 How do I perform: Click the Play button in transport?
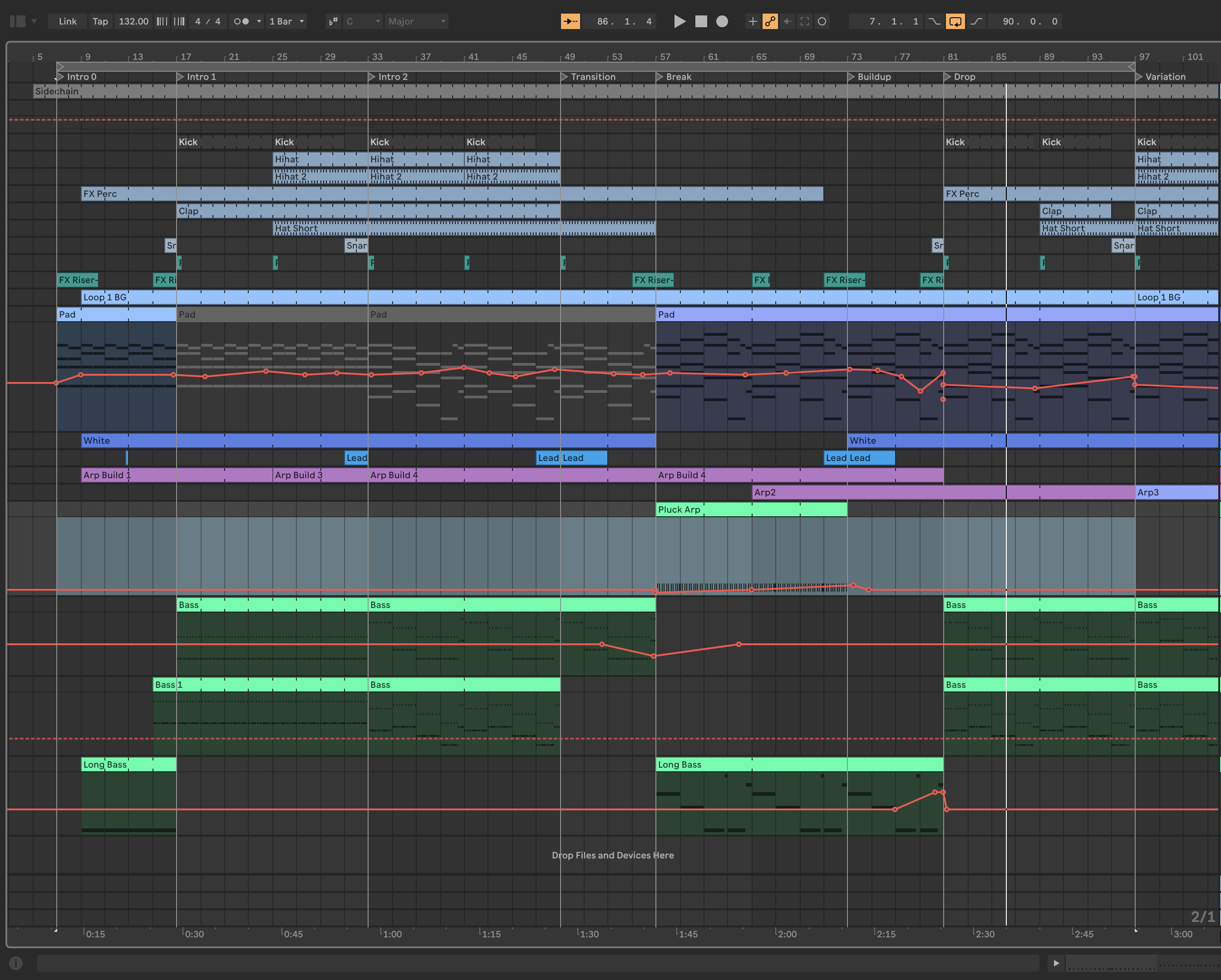(x=679, y=21)
